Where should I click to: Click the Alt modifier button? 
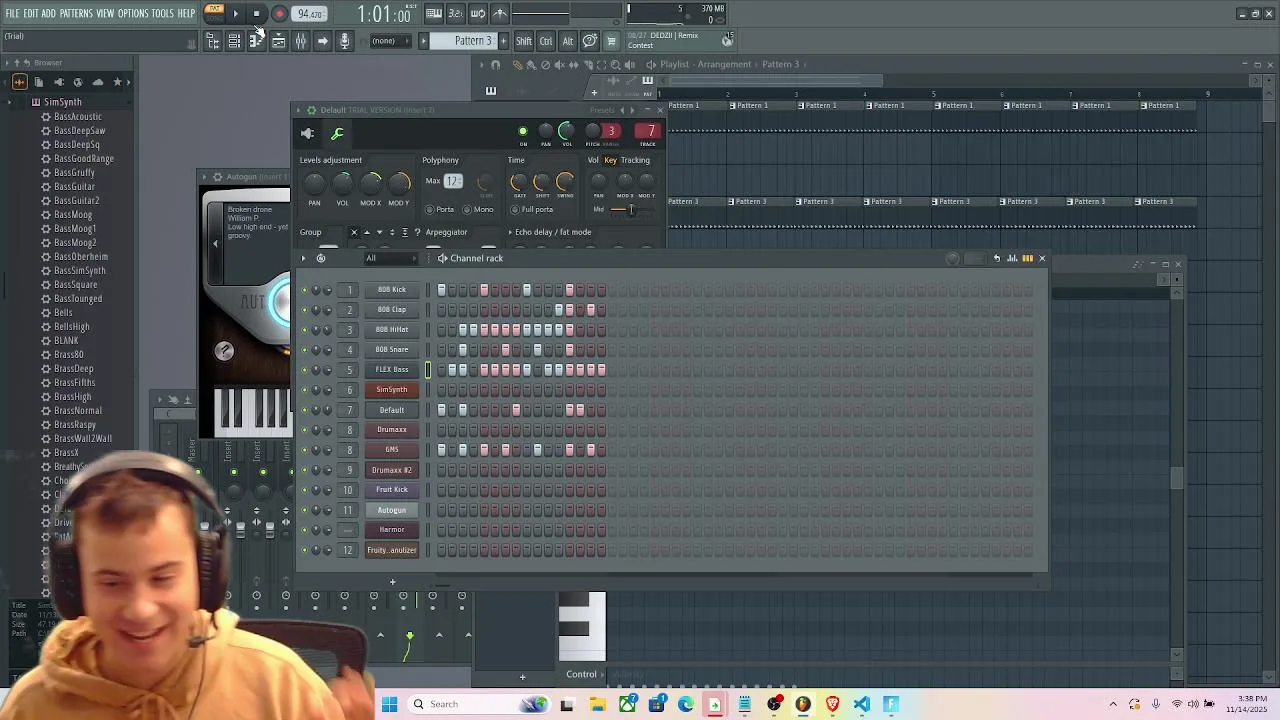(x=568, y=41)
